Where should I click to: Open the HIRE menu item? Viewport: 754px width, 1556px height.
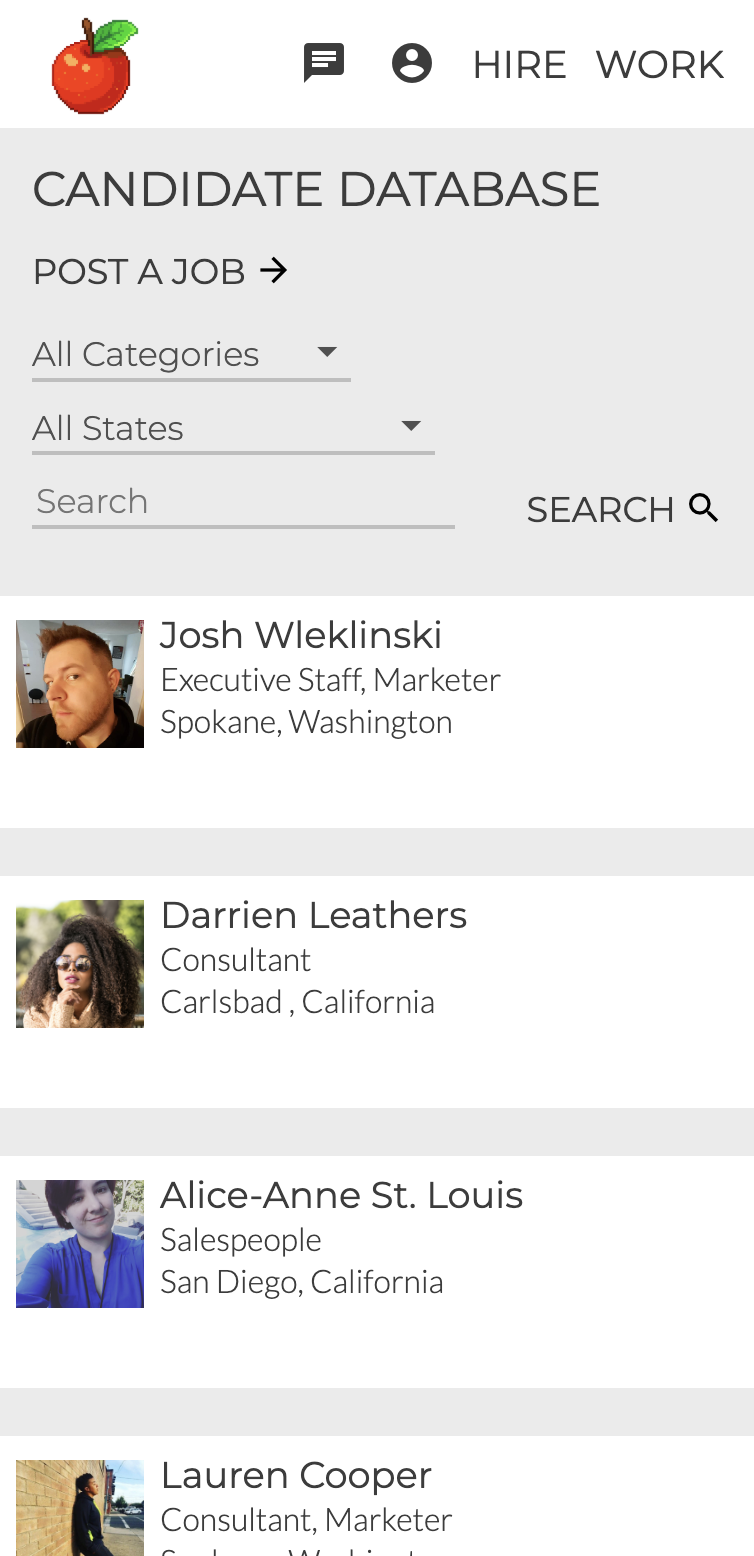click(519, 65)
